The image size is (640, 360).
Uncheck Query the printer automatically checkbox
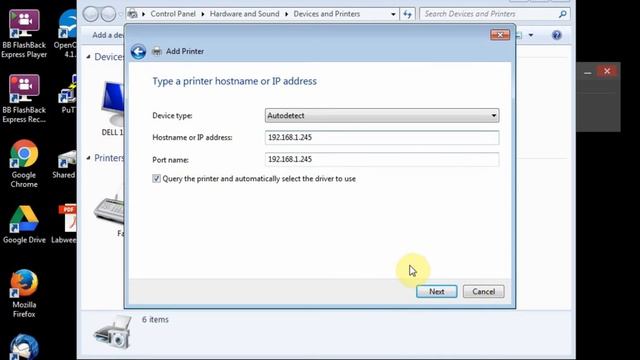pos(156,179)
